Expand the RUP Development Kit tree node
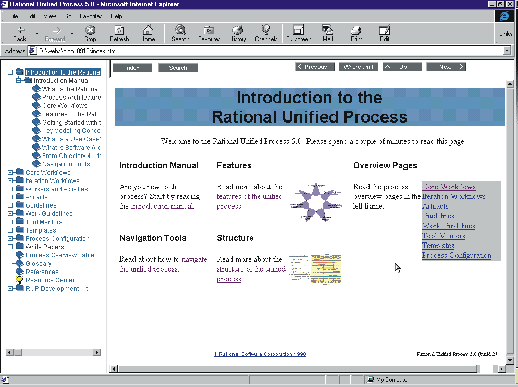The width and height of the screenshot is (518, 387). [10, 288]
